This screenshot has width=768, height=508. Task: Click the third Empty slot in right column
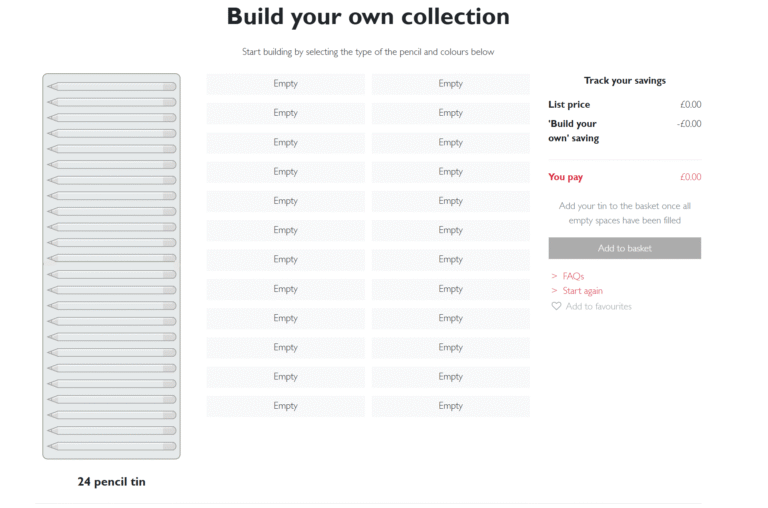pyautogui.click(x=450, y=142)
